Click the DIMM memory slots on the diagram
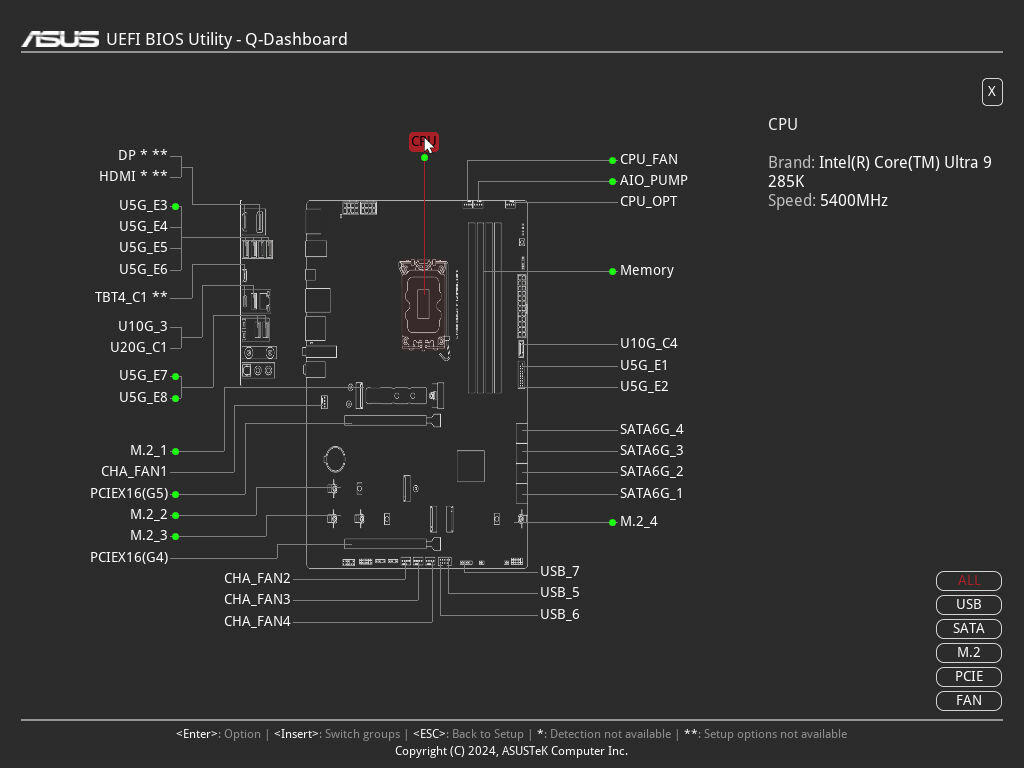 (485, 308)
